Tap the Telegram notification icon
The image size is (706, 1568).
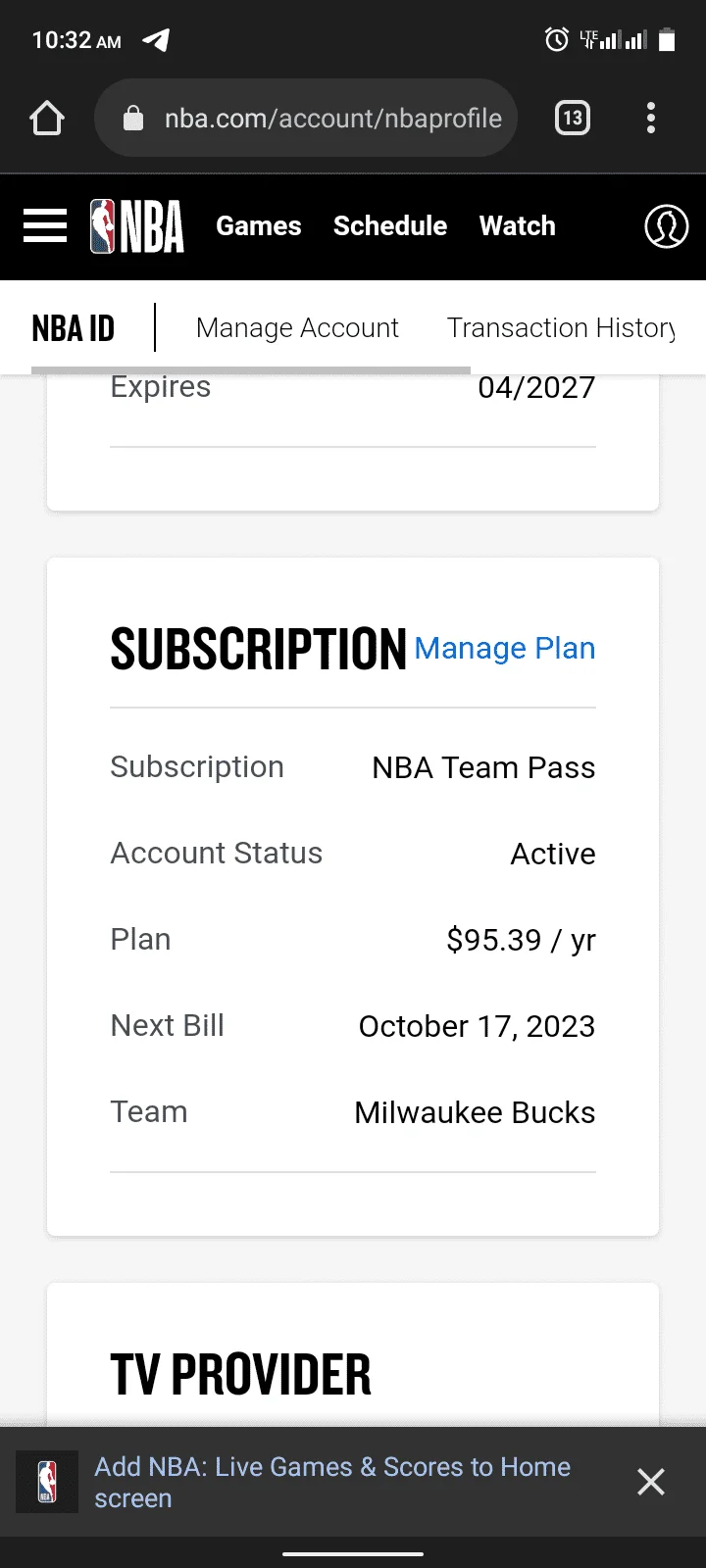pos(156,40)
